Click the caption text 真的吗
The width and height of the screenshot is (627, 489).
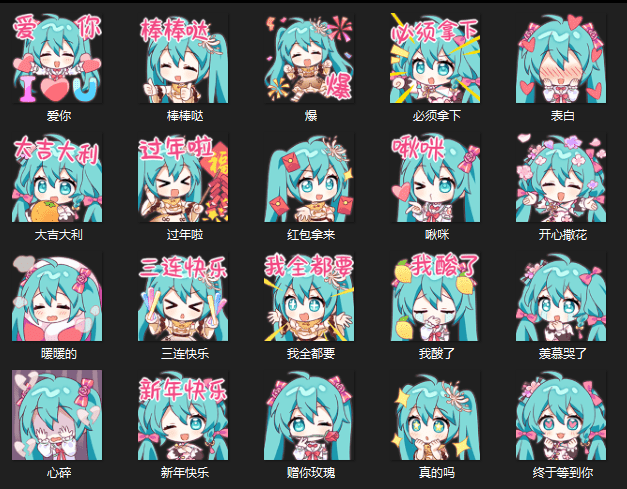point(437,473)
